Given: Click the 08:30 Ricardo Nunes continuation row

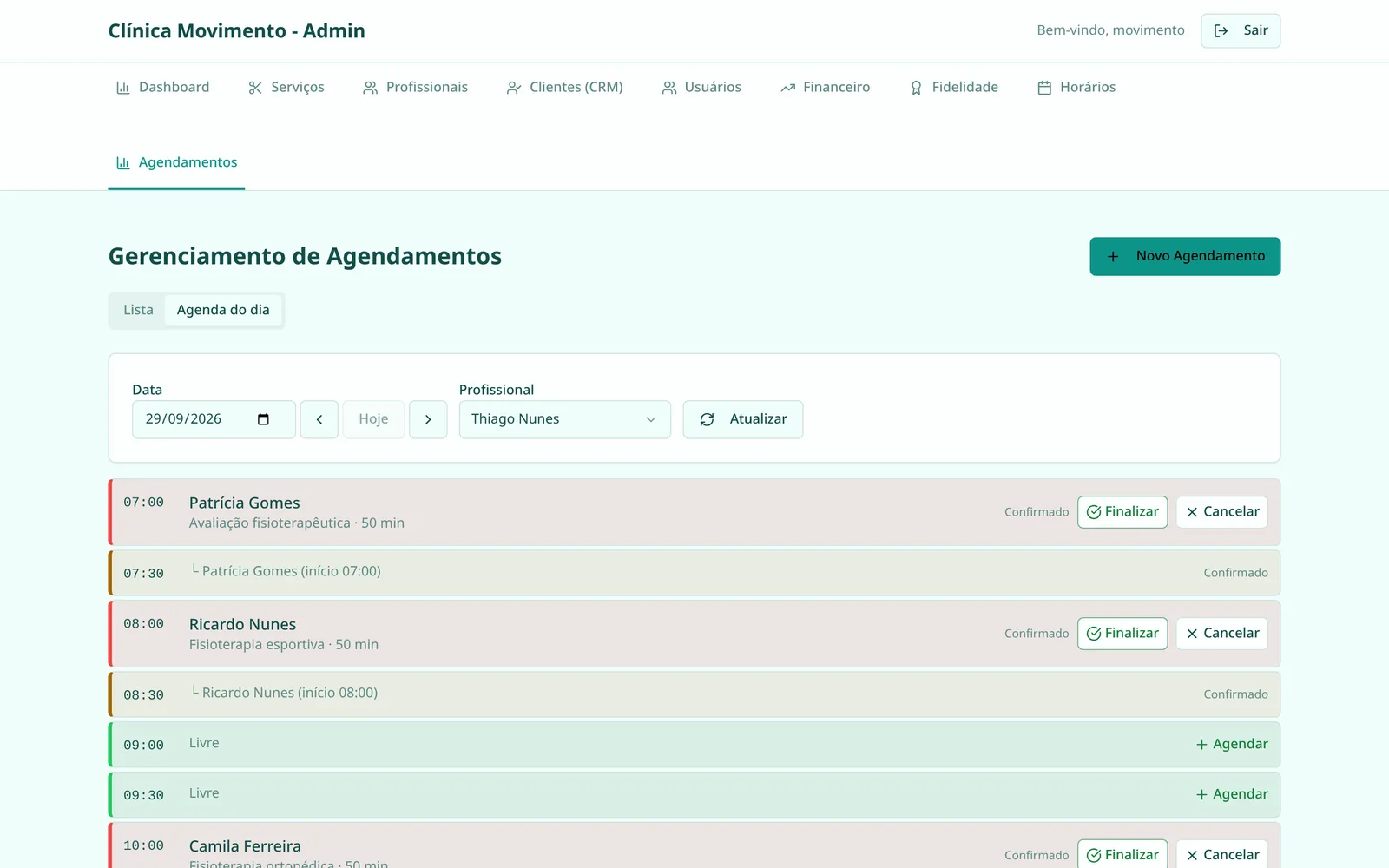Looking at the screenshot, I should tap(694, 694).
